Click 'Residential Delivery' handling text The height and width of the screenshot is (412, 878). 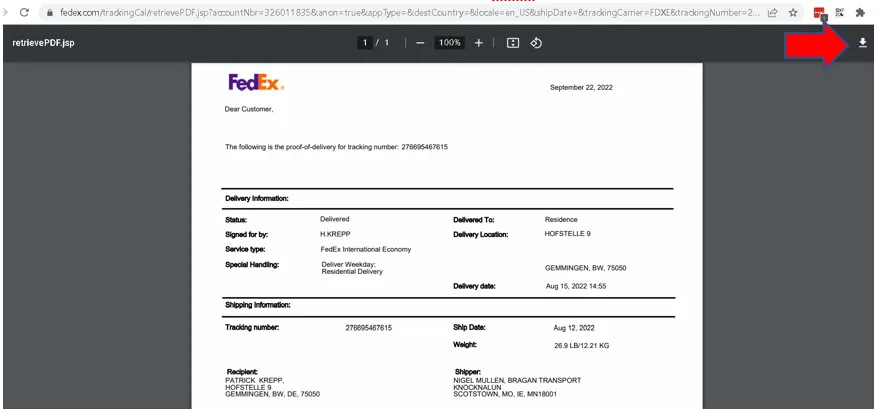coord(352,271)
